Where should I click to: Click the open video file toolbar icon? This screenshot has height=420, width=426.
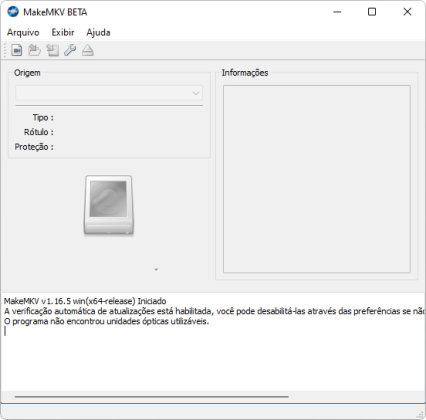coord(17,50)
